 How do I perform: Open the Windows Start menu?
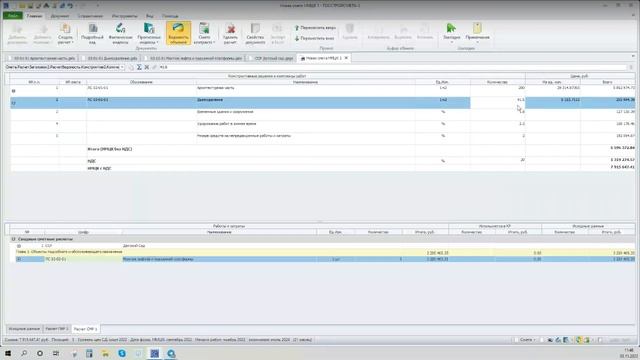(x=8, y=353)
